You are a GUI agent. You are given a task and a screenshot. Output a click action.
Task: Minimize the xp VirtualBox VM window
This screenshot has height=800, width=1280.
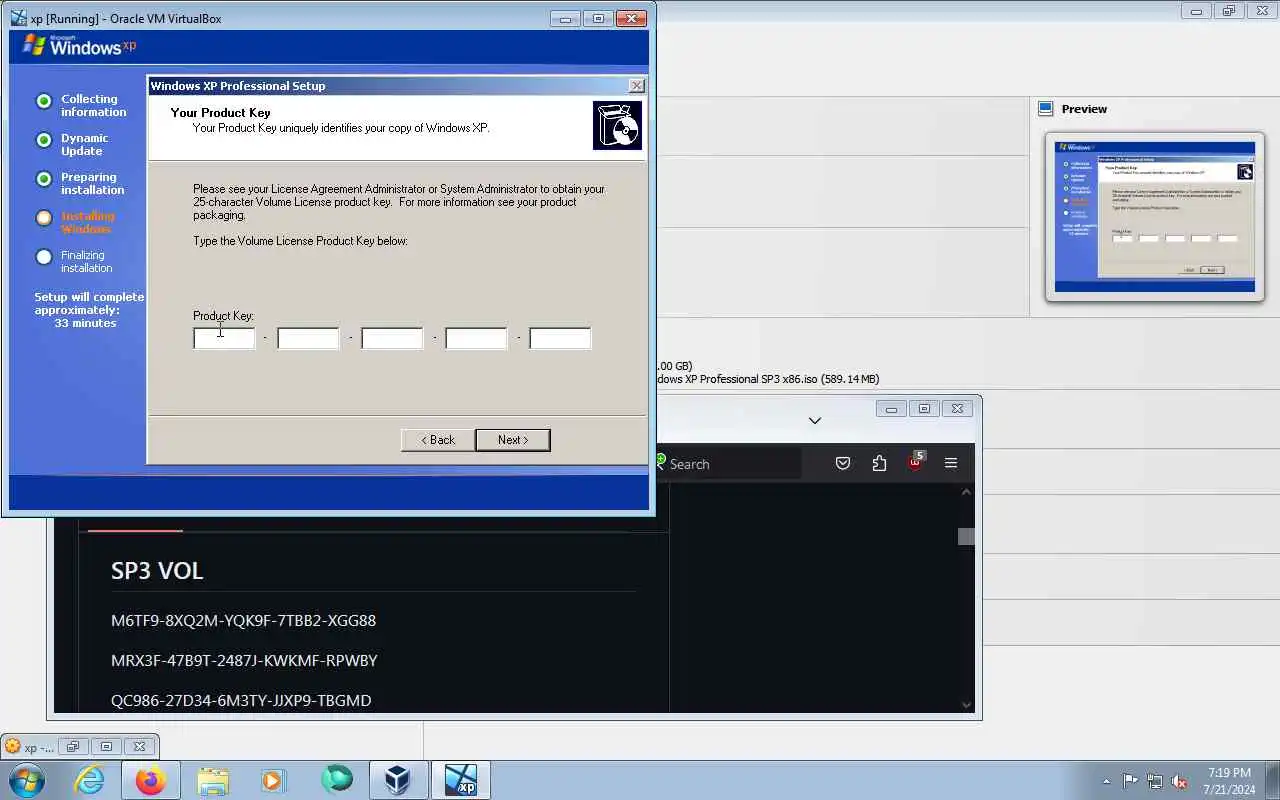click(x=565, y=18)
